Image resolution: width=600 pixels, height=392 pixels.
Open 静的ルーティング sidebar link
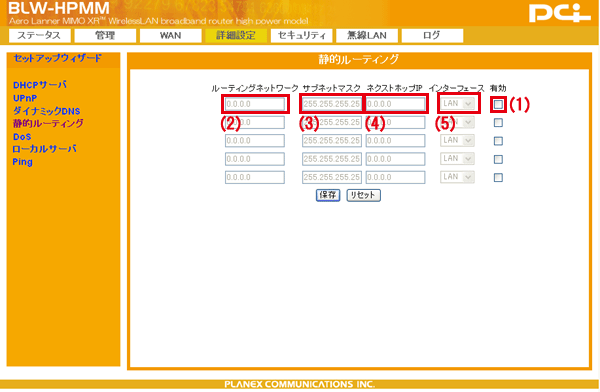point(48,124)
